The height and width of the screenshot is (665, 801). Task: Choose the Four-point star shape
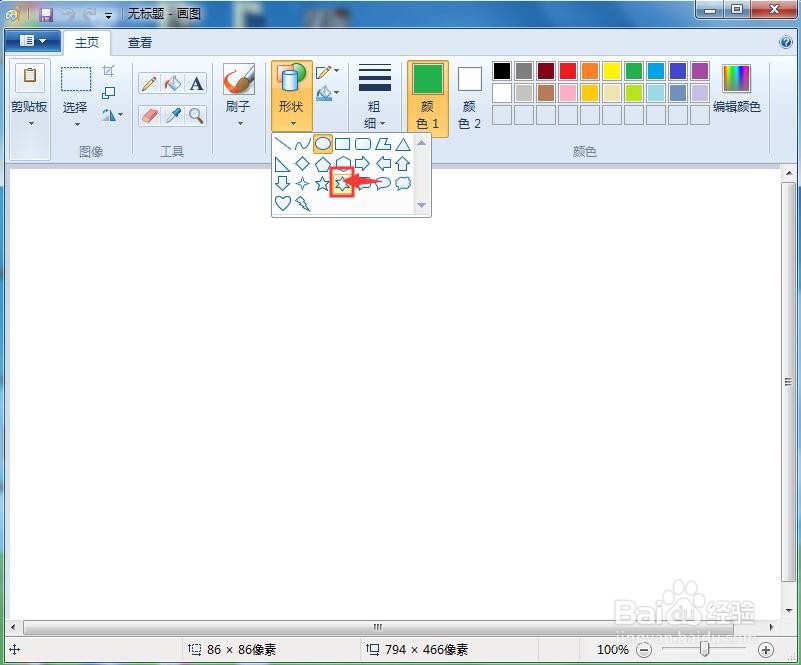pyautogui.click(x=302, y=183)
